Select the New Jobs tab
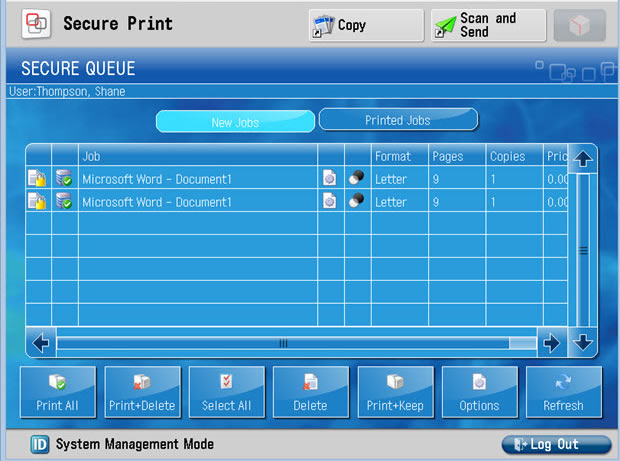This screenshot has width=620, height=461. click(235, 122)
